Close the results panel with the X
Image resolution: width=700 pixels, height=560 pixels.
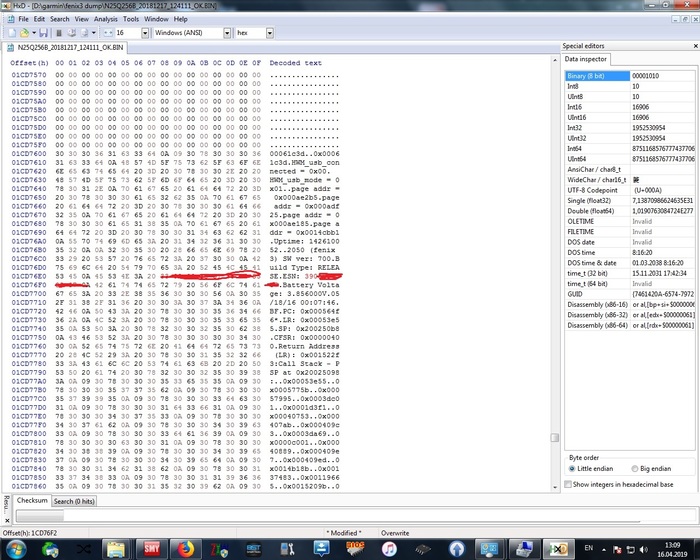pos(7,520)
